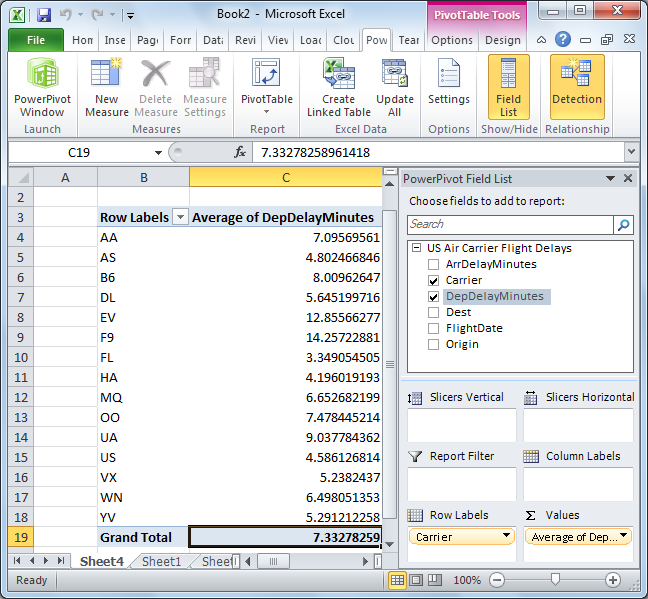
Task: Check the FlightDate field
Action: pyautogui.click(x=433, y=329)
